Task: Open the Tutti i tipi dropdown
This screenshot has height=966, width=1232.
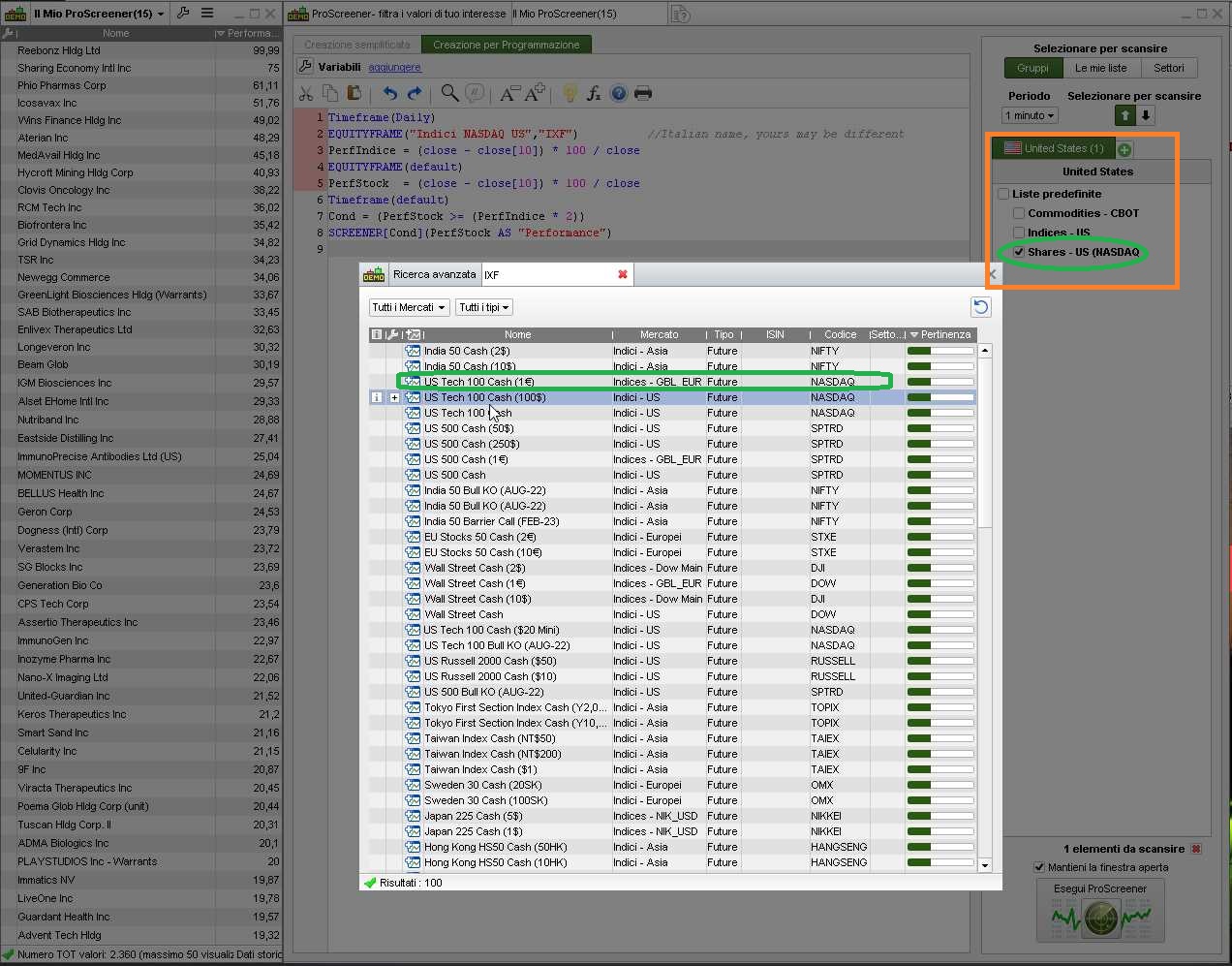Action: point(483,307)
